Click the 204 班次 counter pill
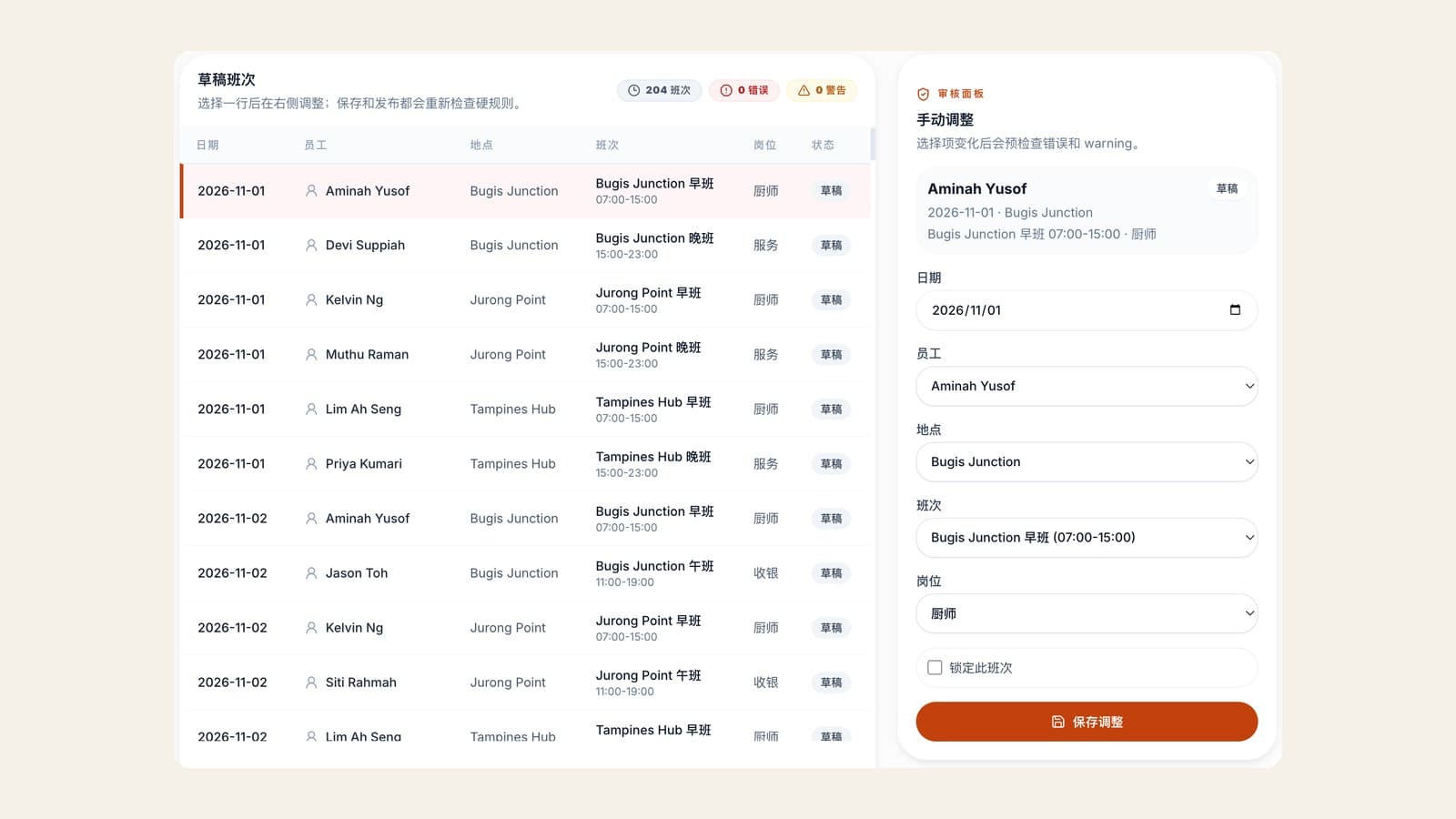The width and height of the screenshot is (1456, 819). (659, 90)
